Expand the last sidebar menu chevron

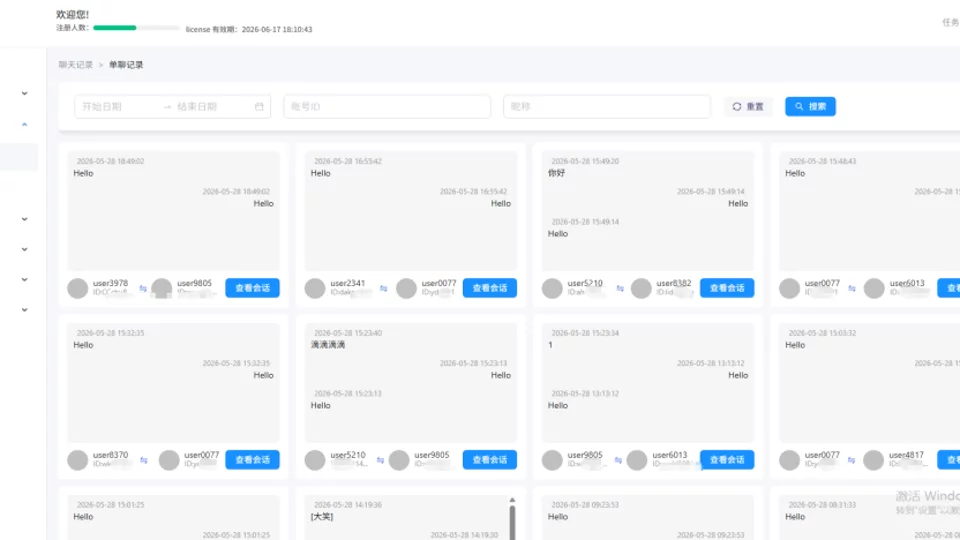[x=24, y=310]
